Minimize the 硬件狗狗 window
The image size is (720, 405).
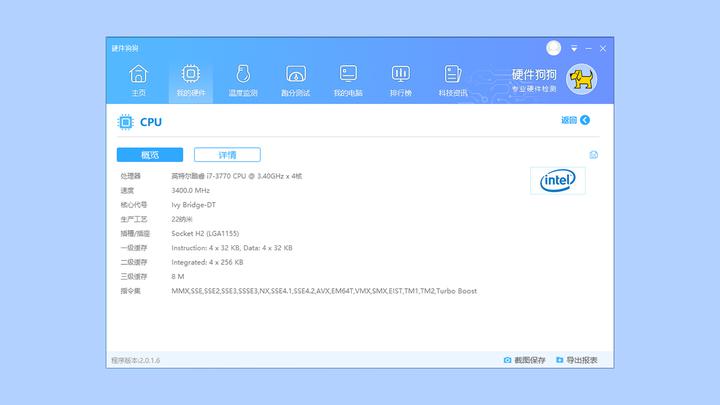588,48
